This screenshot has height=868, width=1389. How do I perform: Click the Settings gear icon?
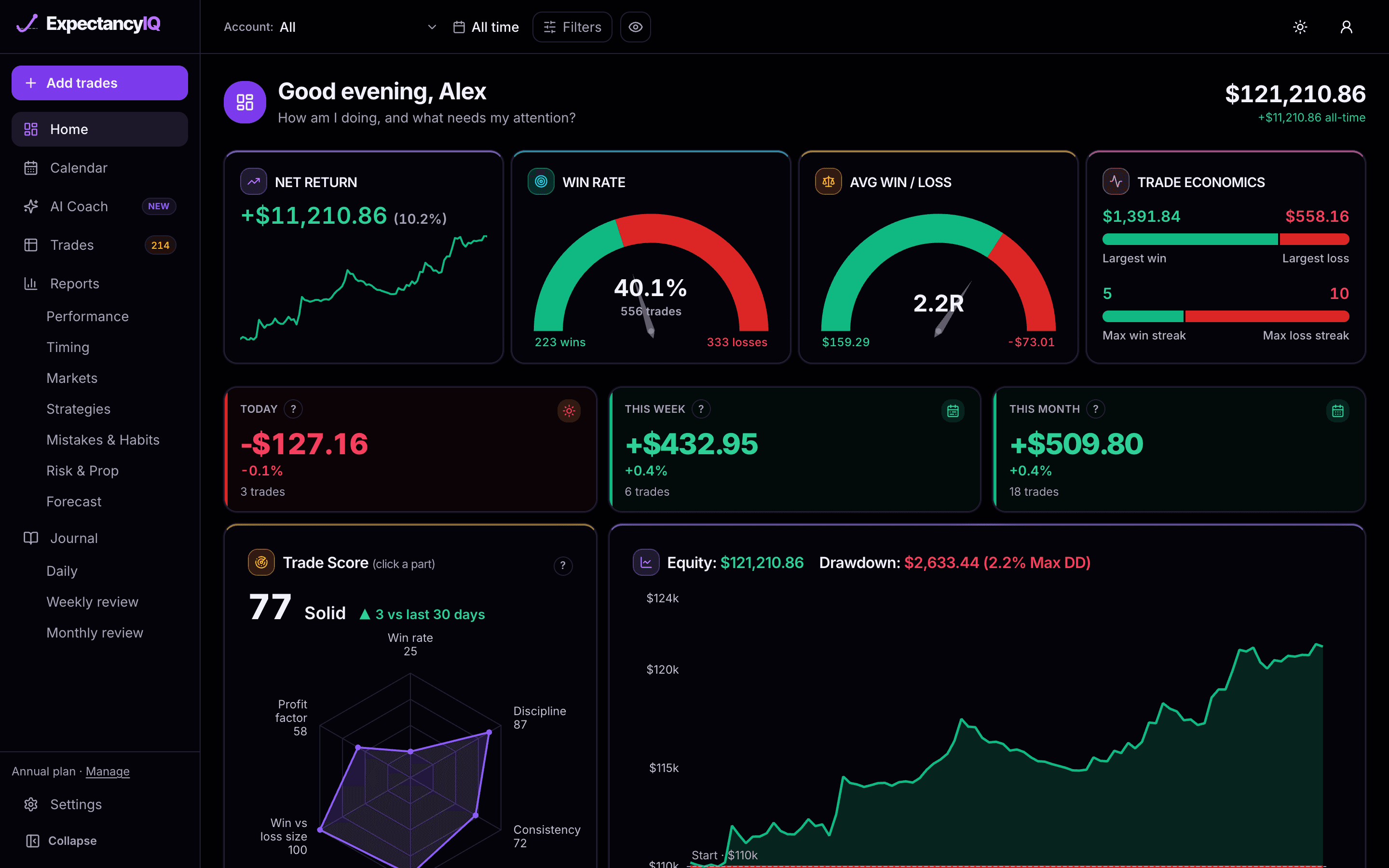31,804
